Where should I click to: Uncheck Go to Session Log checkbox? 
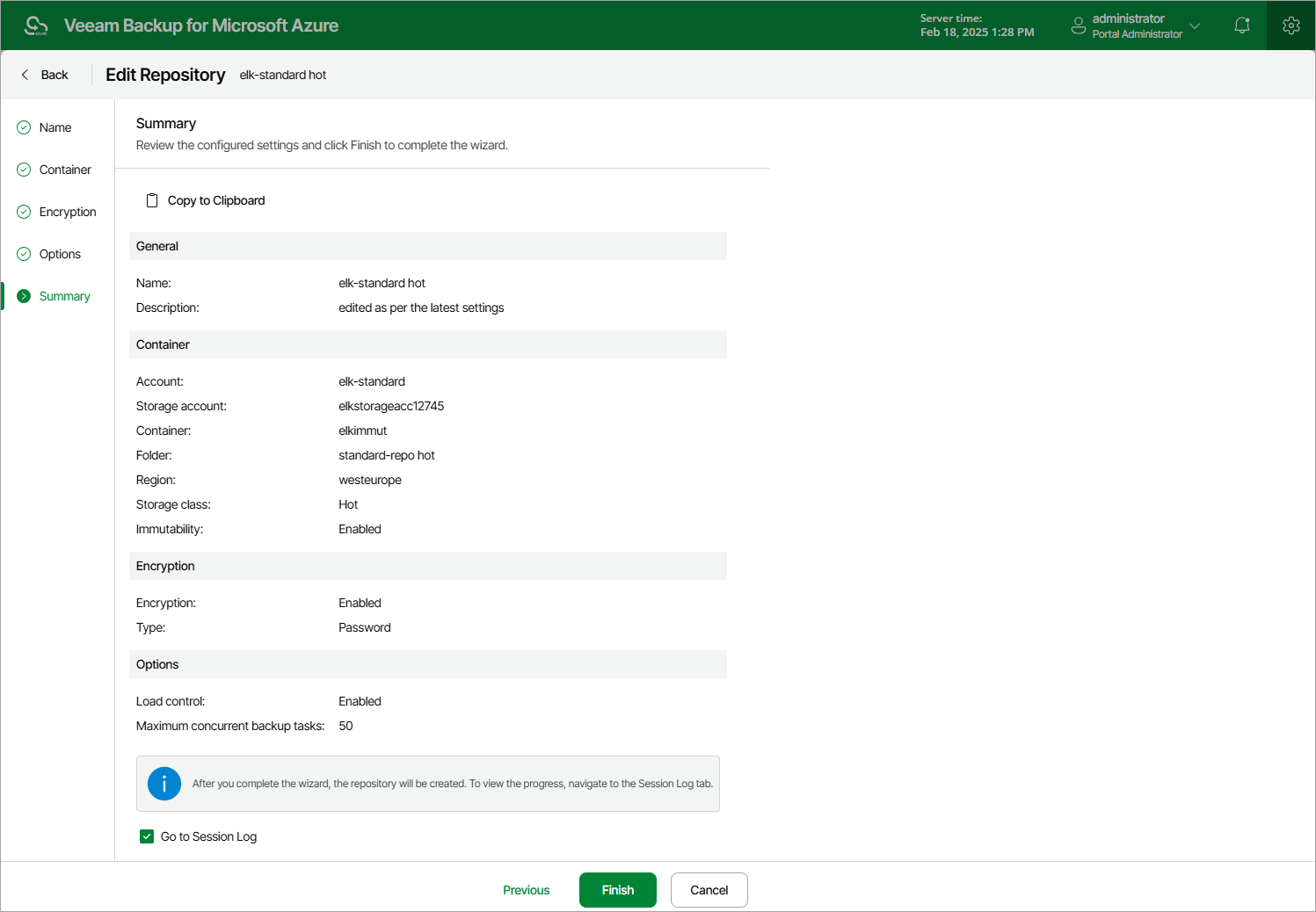[x=147, y=836]
